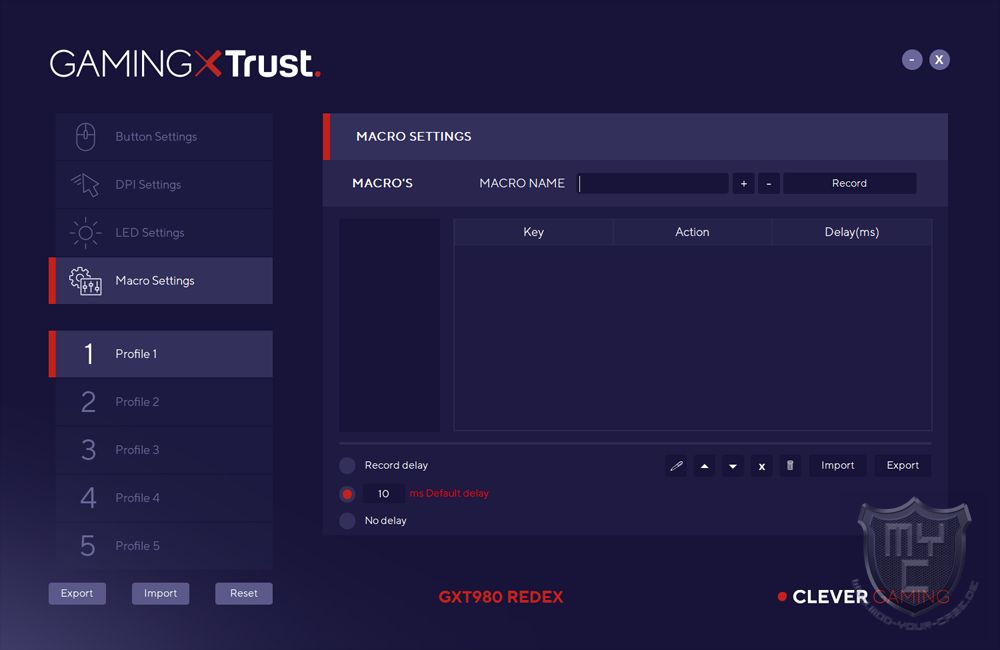Click the Delay(ms) column header
The width and height of the screenshot is (1000, 650).
point(851,232)
